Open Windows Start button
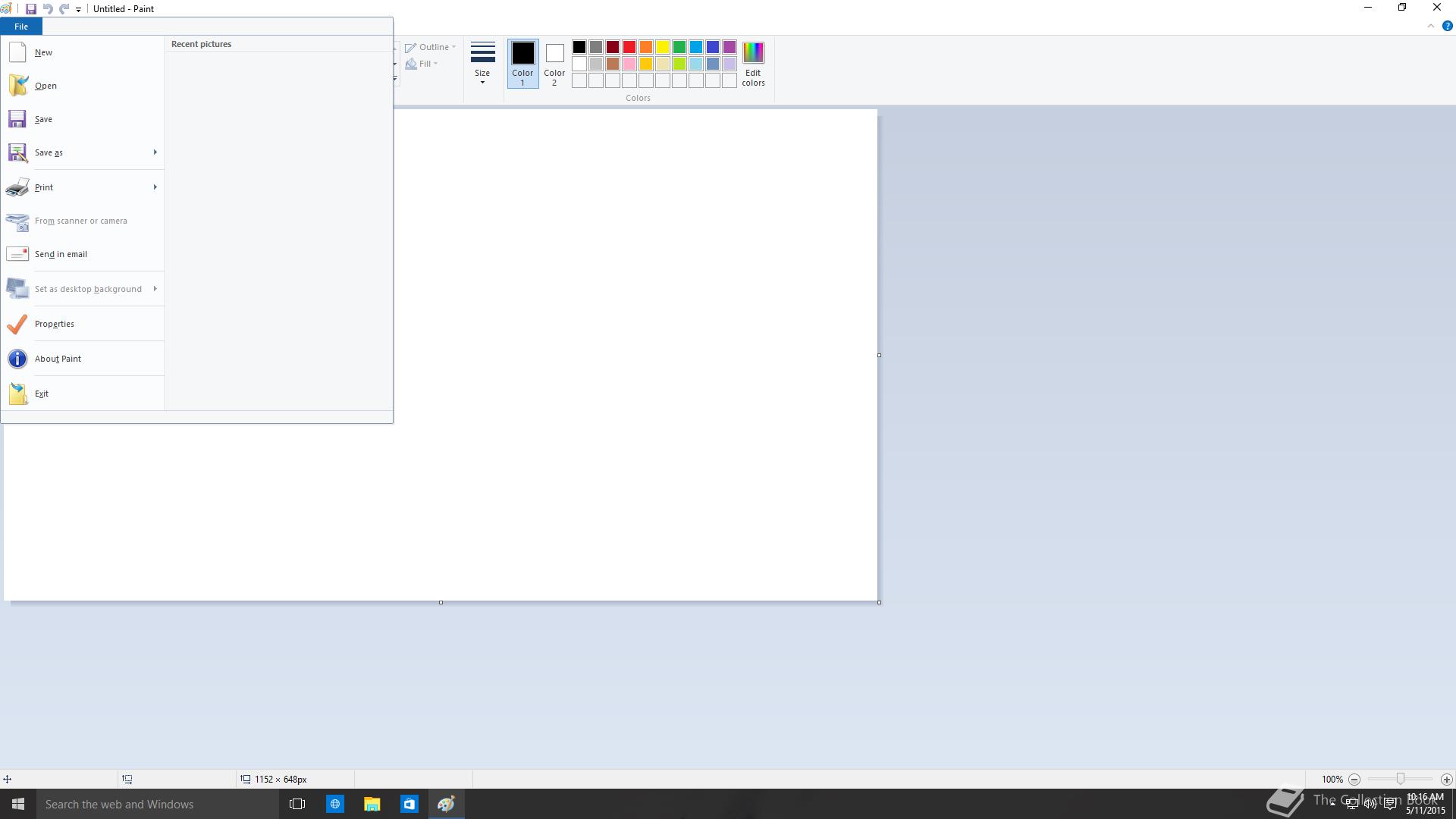The image size is (1456, 819). tap(18, 804)
